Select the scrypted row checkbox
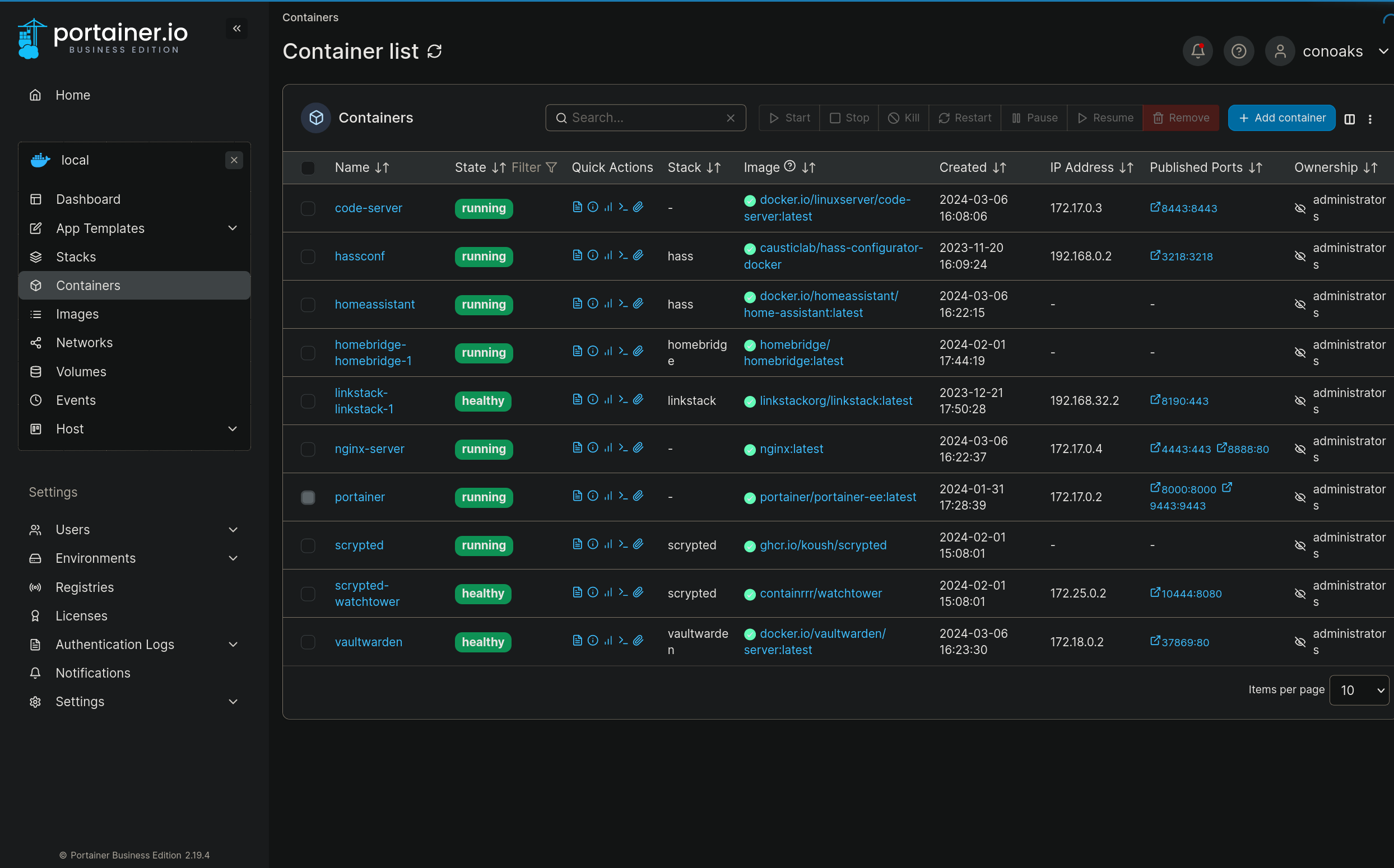Screen dimensions: 1394x868 click(308, 545)
